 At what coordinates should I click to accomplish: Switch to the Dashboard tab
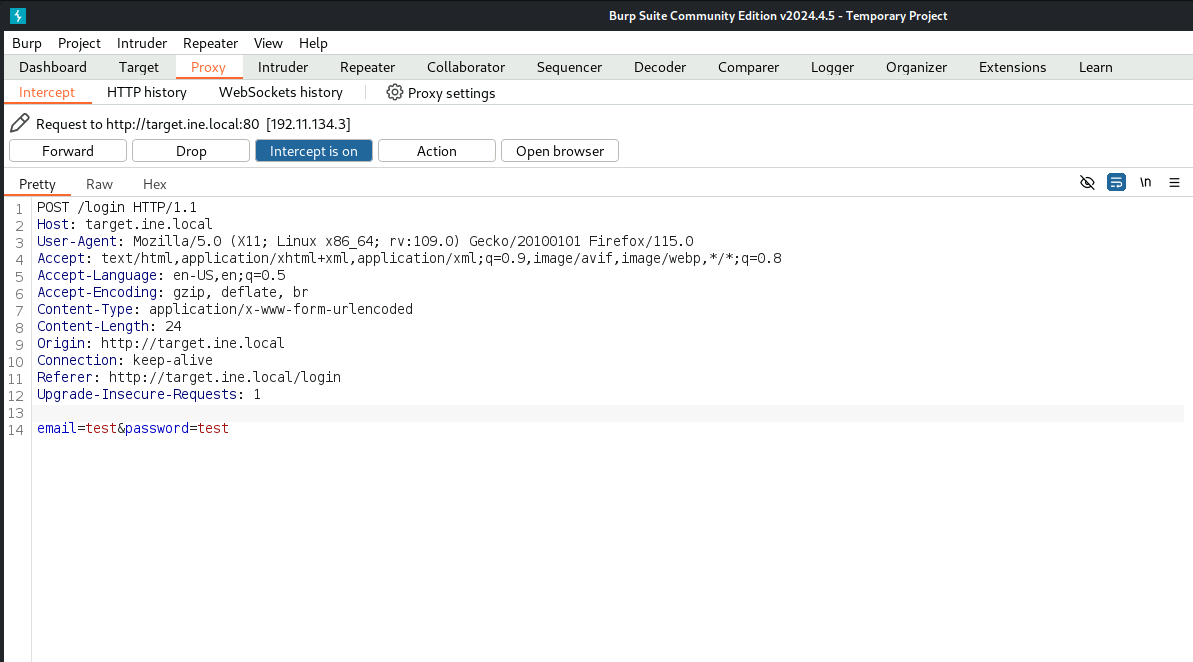coord(52,67)
